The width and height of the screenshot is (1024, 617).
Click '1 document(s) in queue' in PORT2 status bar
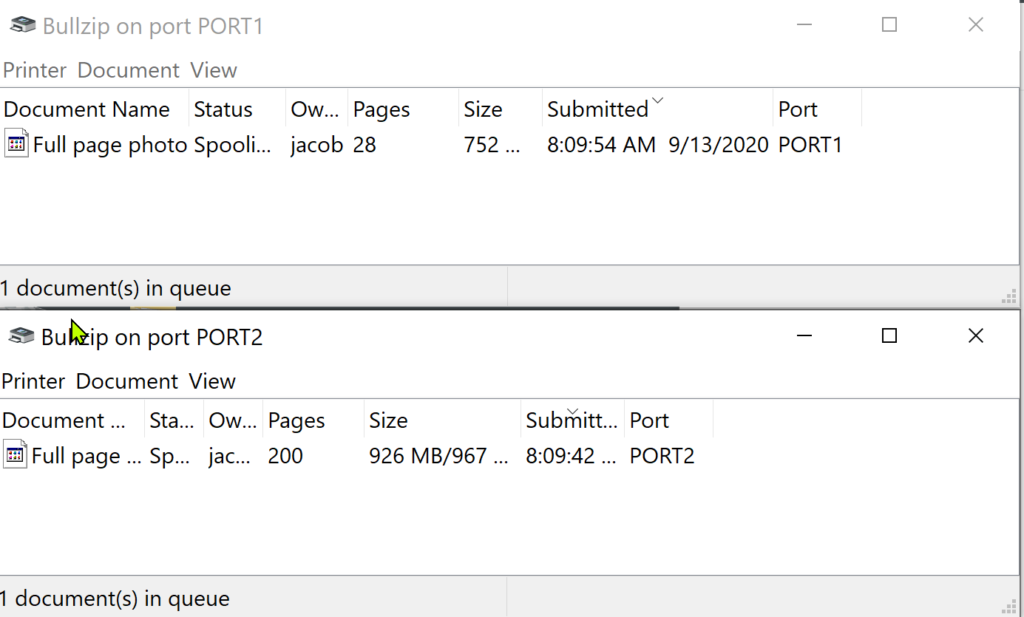pos(115,599)
